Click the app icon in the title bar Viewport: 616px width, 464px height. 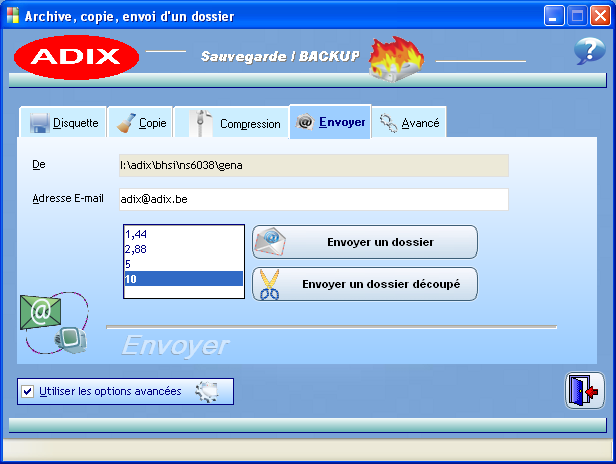coord(12,16)
